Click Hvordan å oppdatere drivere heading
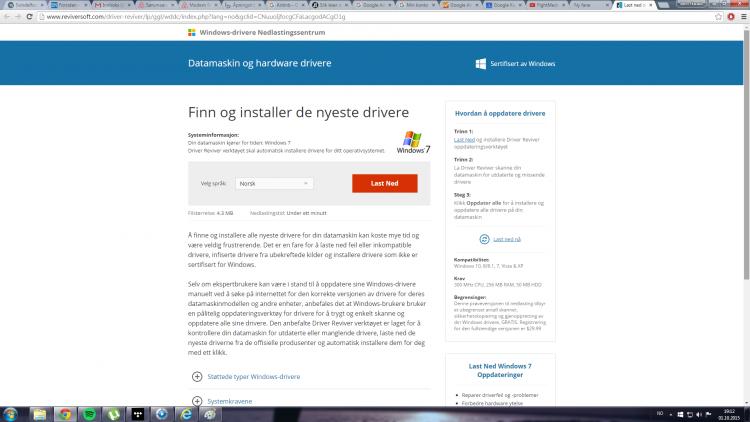This screenshot has width=750, height=422. pyautogui.click(x=500, y=113)
